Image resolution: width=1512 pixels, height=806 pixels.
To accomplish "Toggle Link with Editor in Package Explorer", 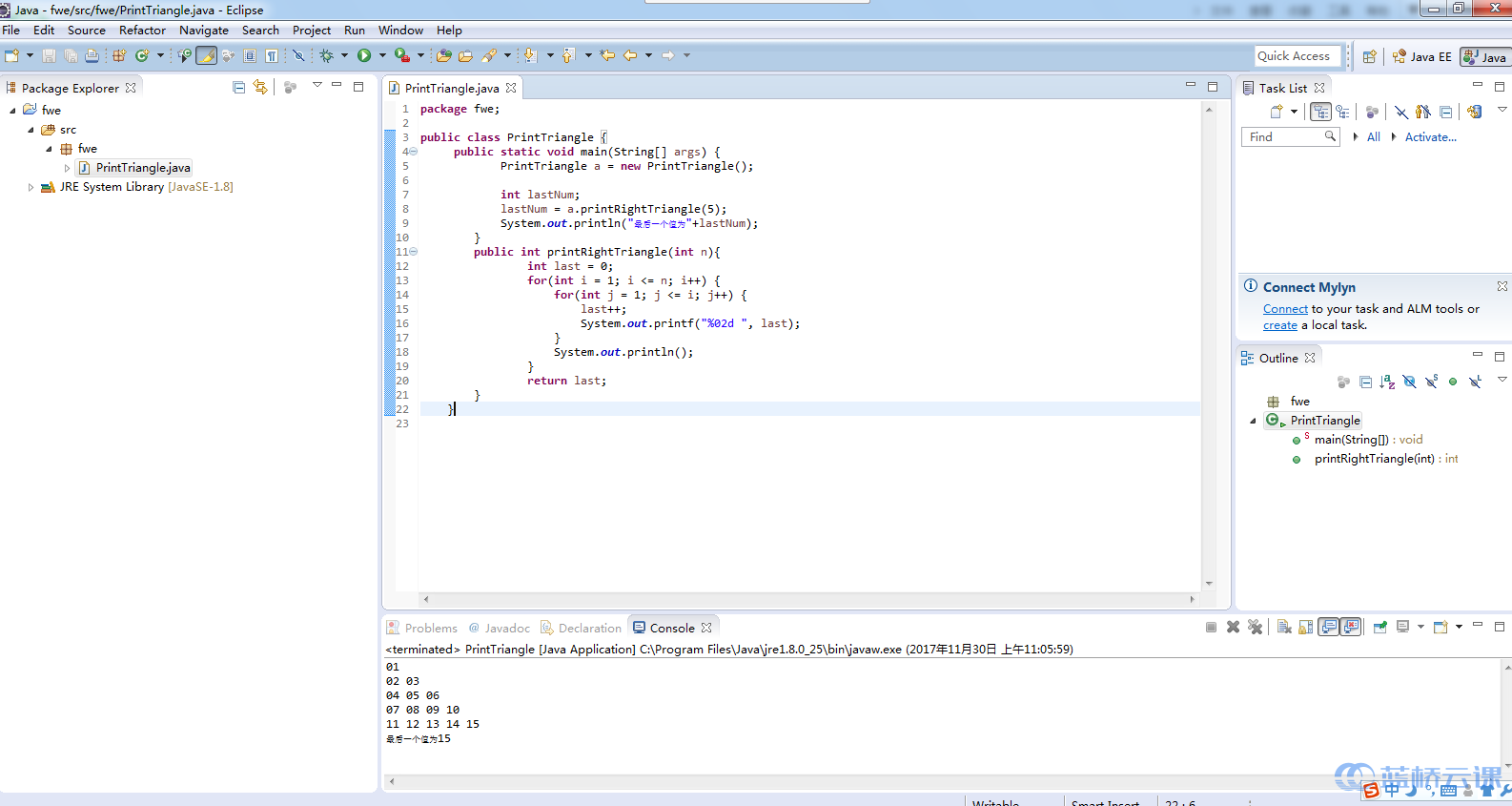I will click(x=260, y=88).
